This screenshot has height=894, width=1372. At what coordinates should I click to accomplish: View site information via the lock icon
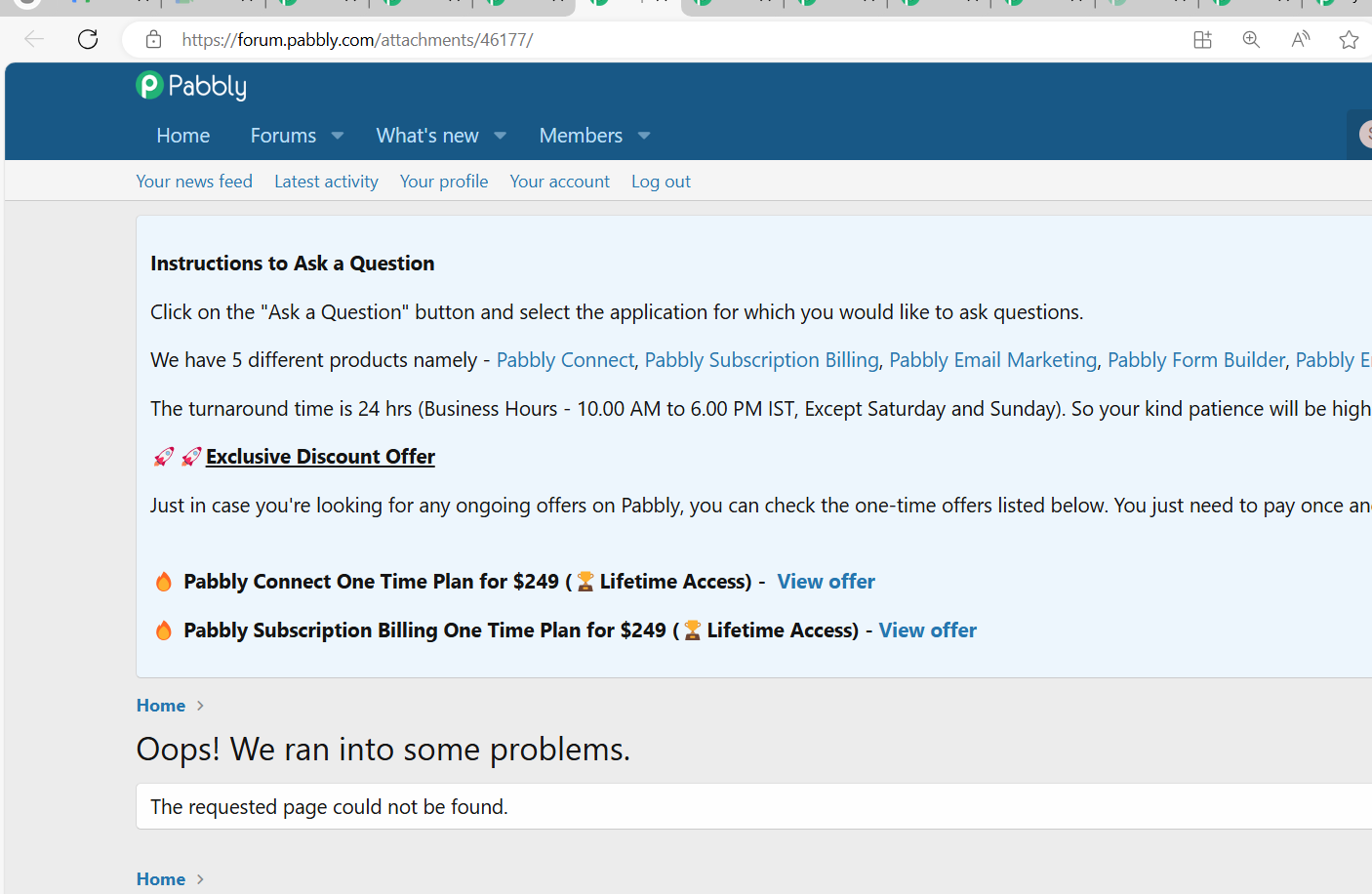click(153, 39)
